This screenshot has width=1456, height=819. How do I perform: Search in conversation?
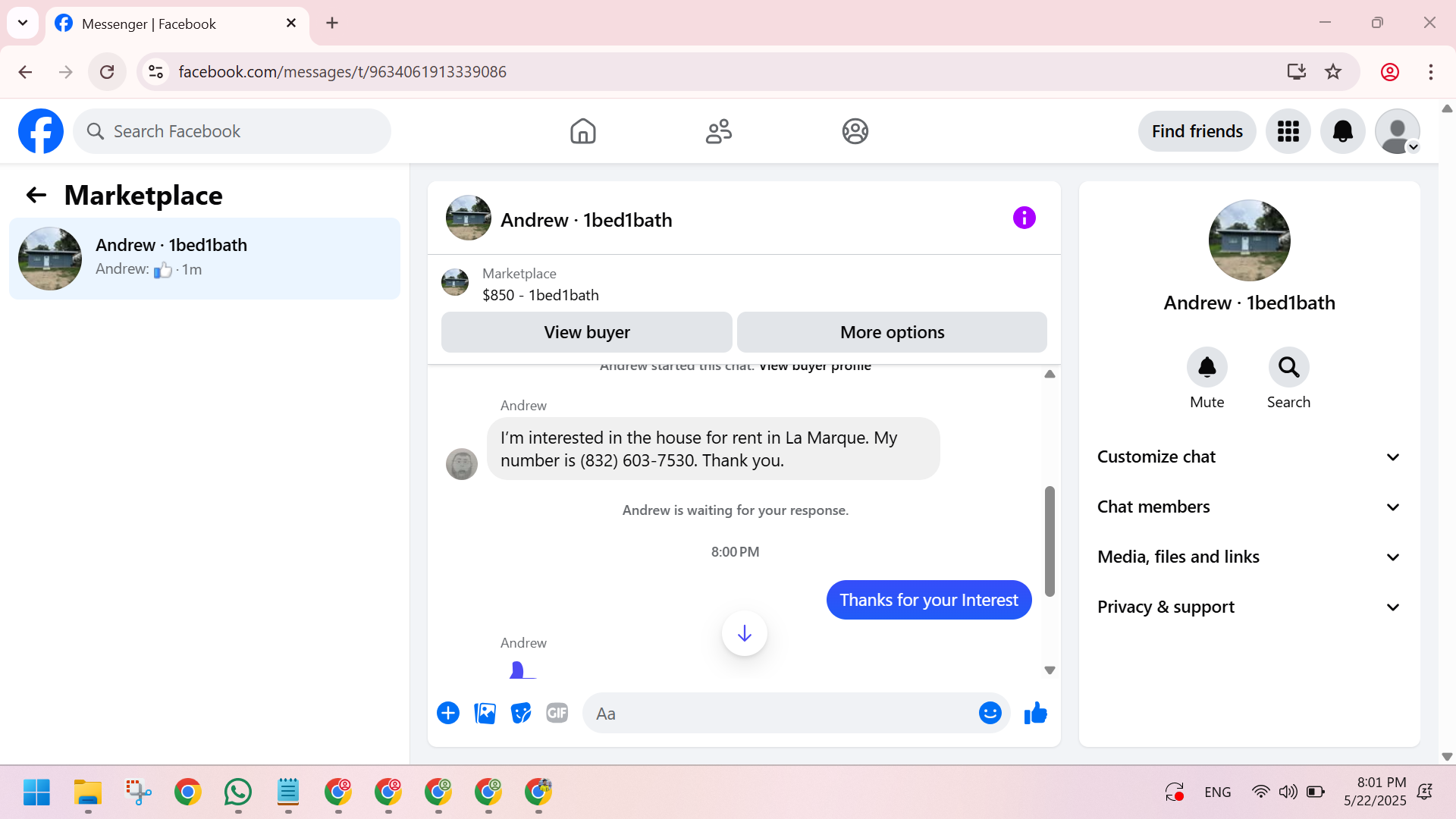pyautogui.click(x=1288, y=367)
